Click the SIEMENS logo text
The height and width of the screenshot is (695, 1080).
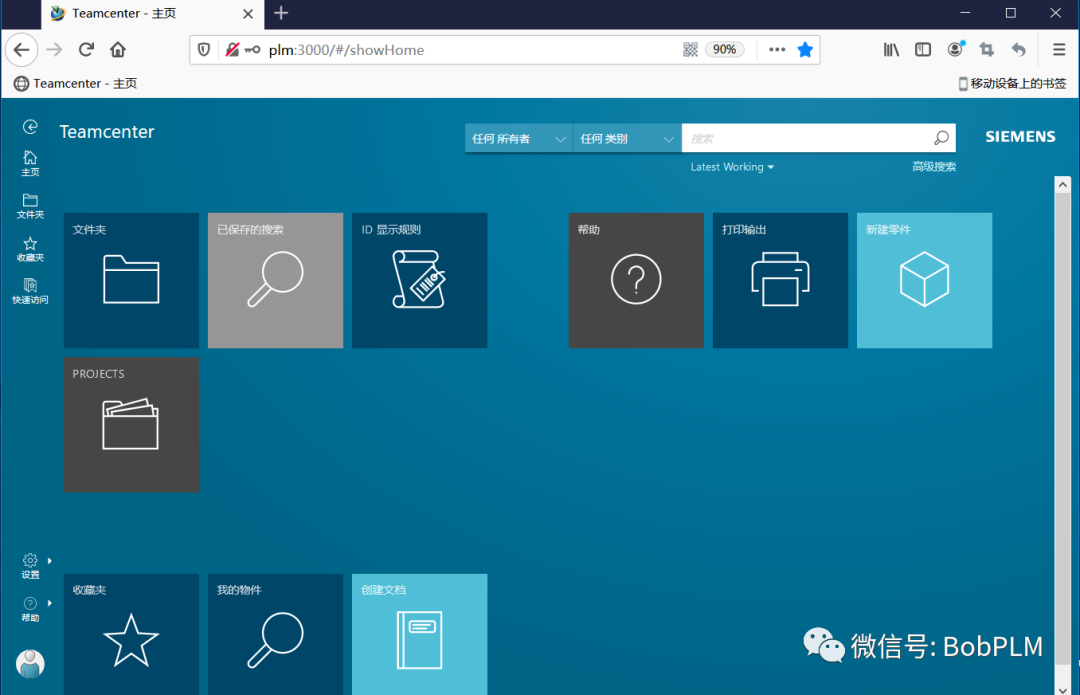1020,136
